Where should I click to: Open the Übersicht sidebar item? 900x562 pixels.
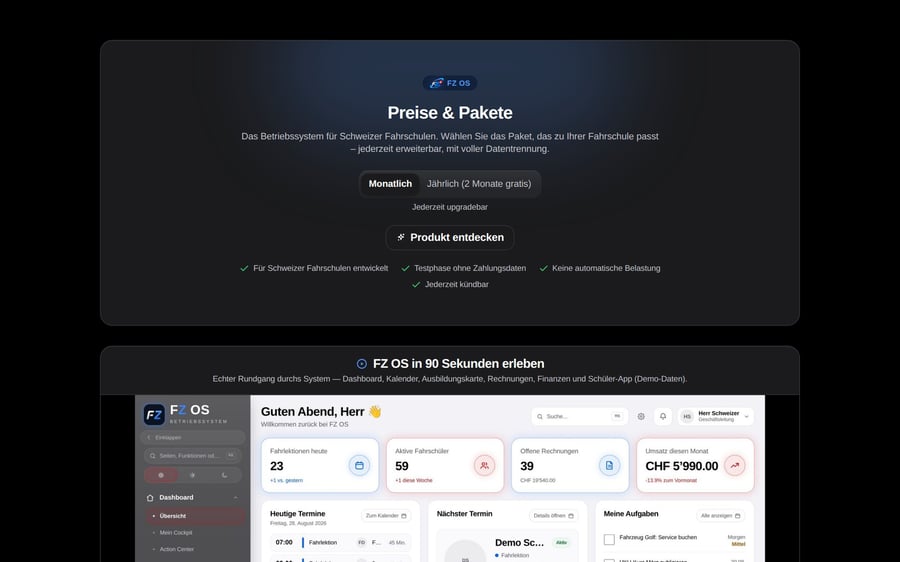coord(195,516)
